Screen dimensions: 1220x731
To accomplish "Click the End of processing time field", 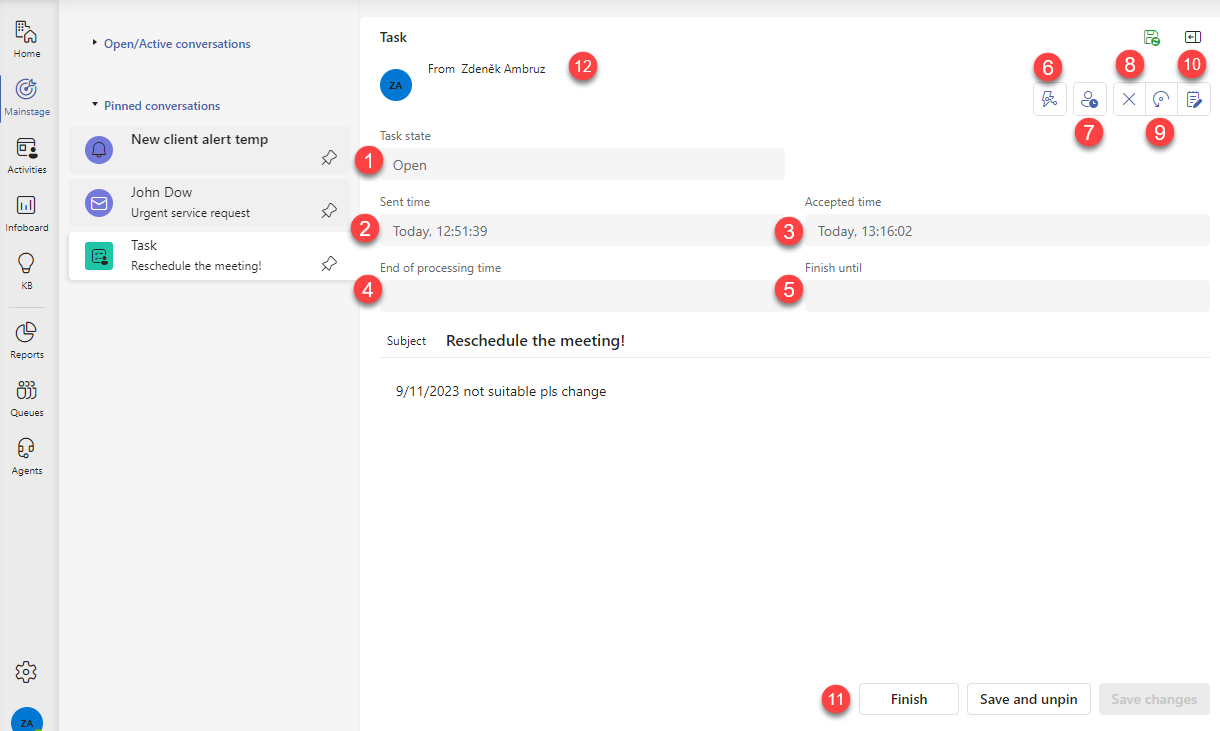I will (582, 297).
